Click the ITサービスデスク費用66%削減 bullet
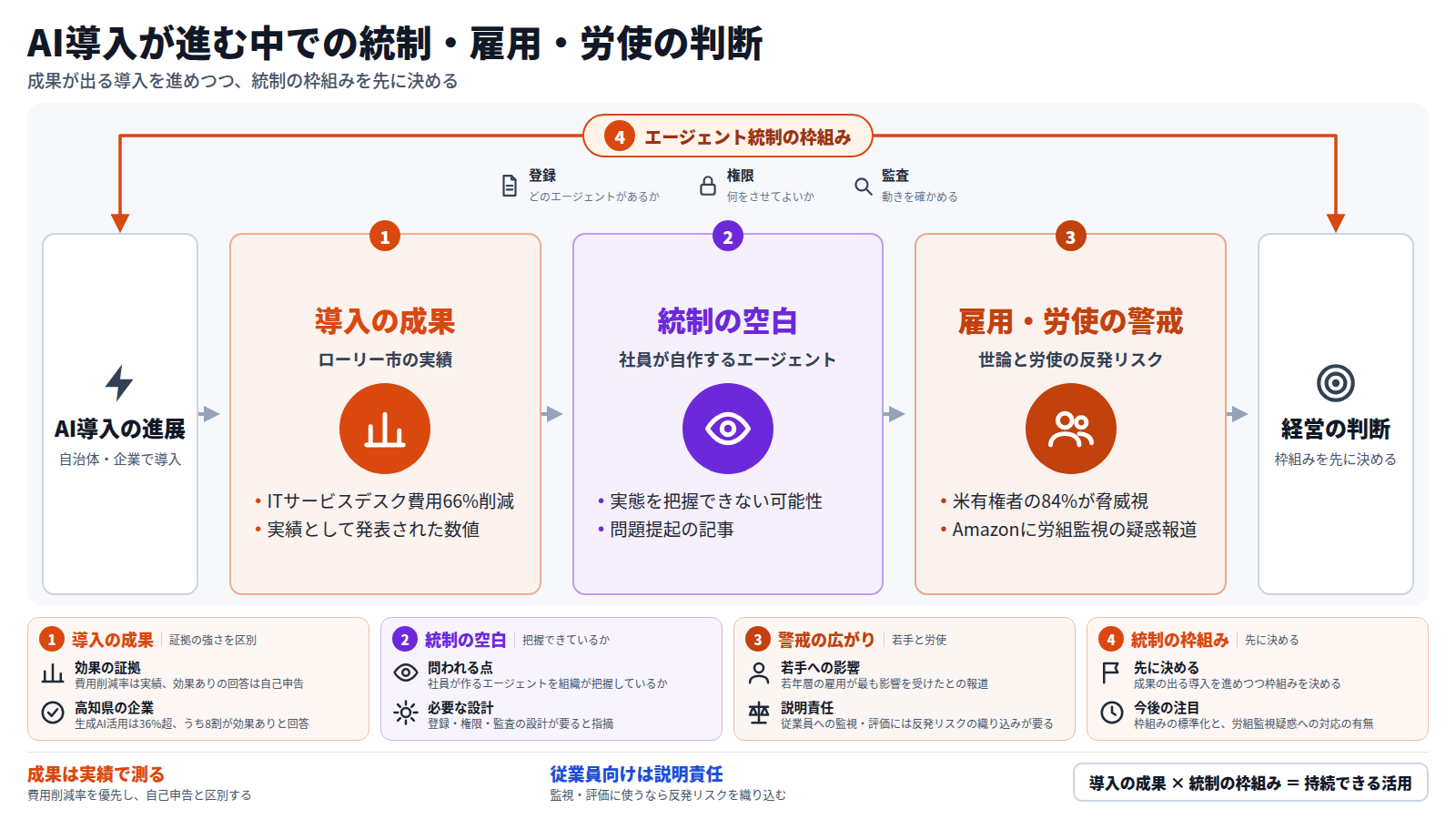The height and width of the screenshot is (819, 1456). click(390, 501)
